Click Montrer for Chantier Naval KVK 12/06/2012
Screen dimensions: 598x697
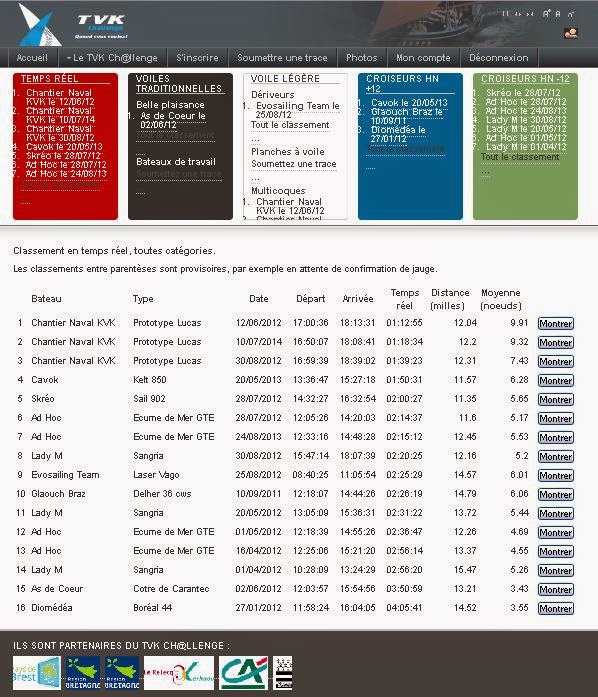[556, 324]
